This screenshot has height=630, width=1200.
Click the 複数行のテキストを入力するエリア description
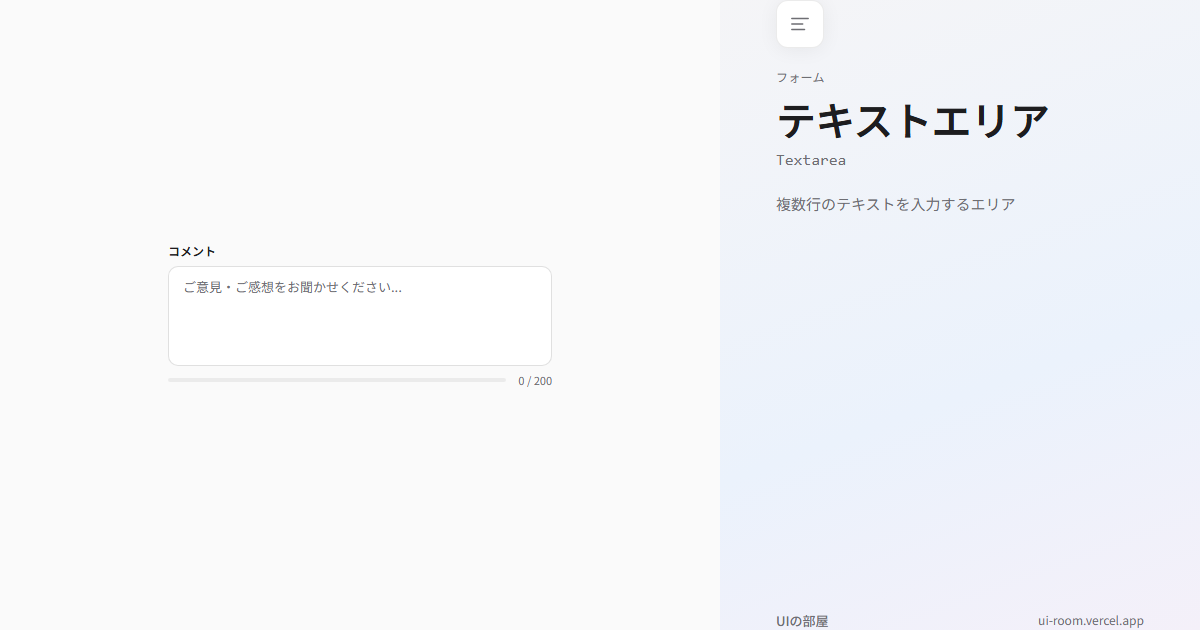tap(896, 204)
